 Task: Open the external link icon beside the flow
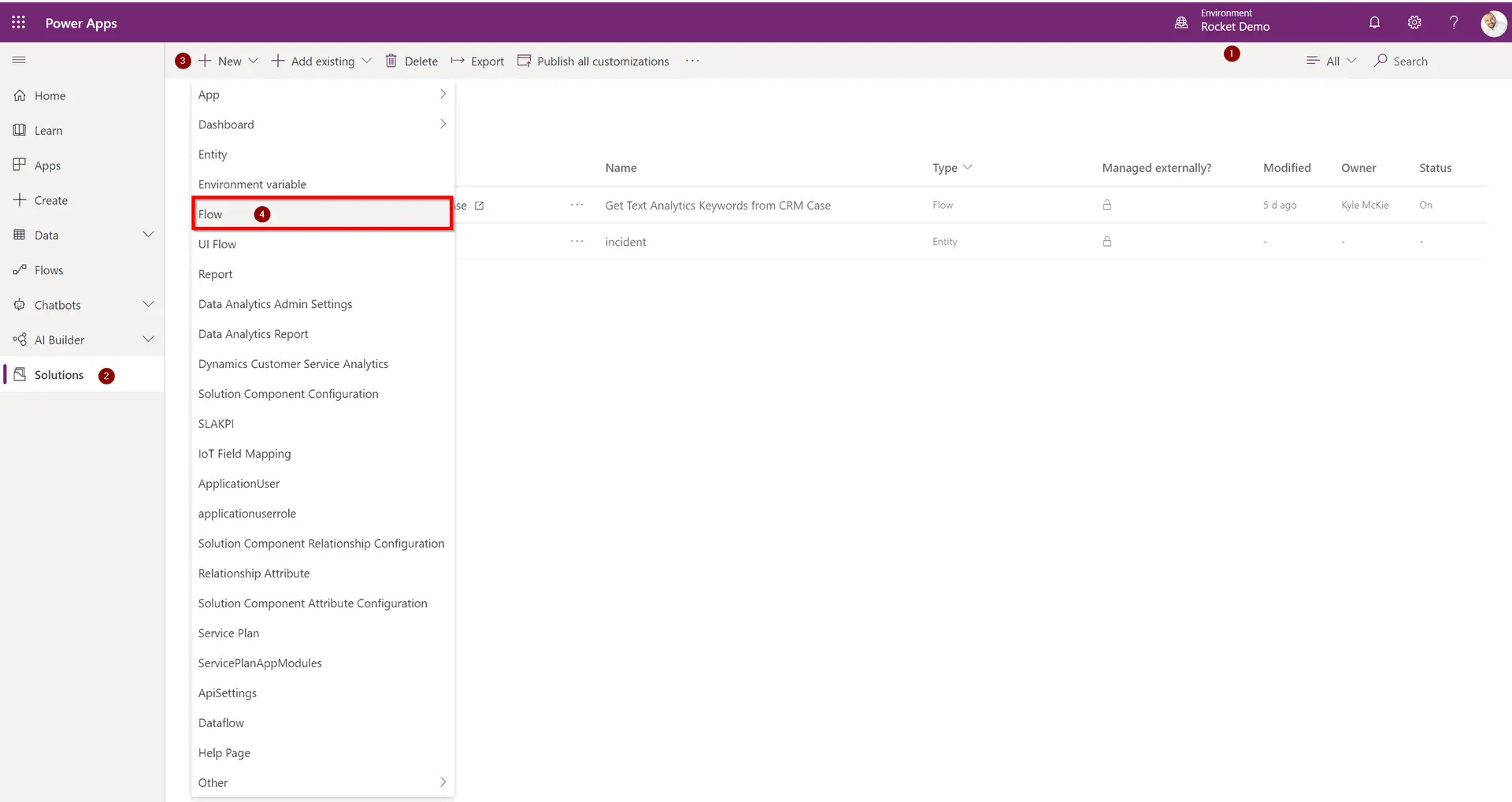479,206
